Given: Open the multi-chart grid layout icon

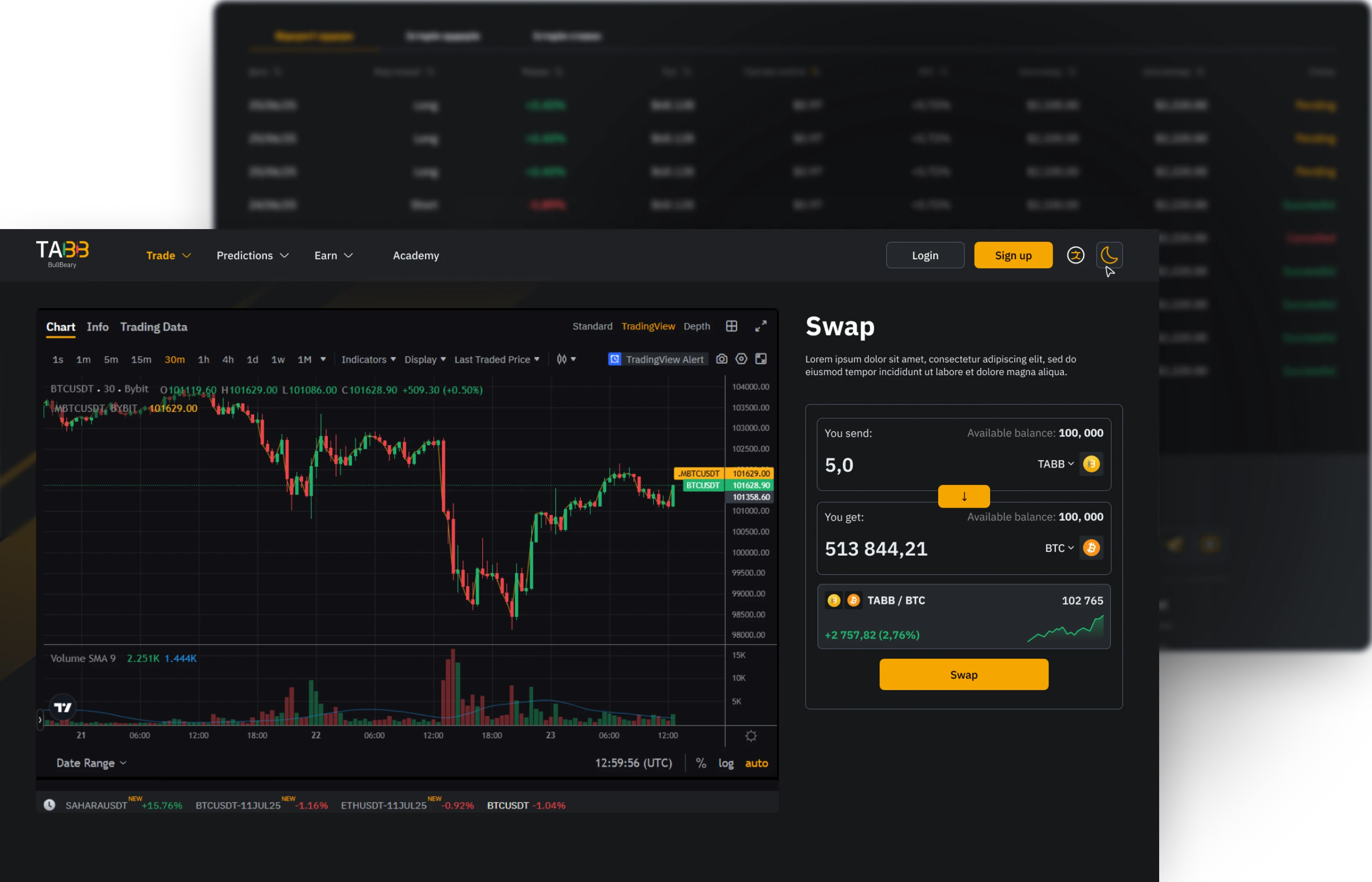Looking at the screenshot, I should 731,326.
